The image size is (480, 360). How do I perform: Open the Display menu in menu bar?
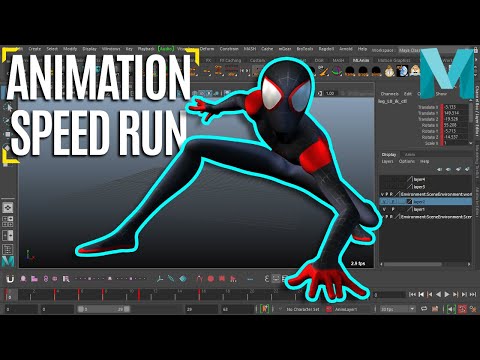point(89,49)
